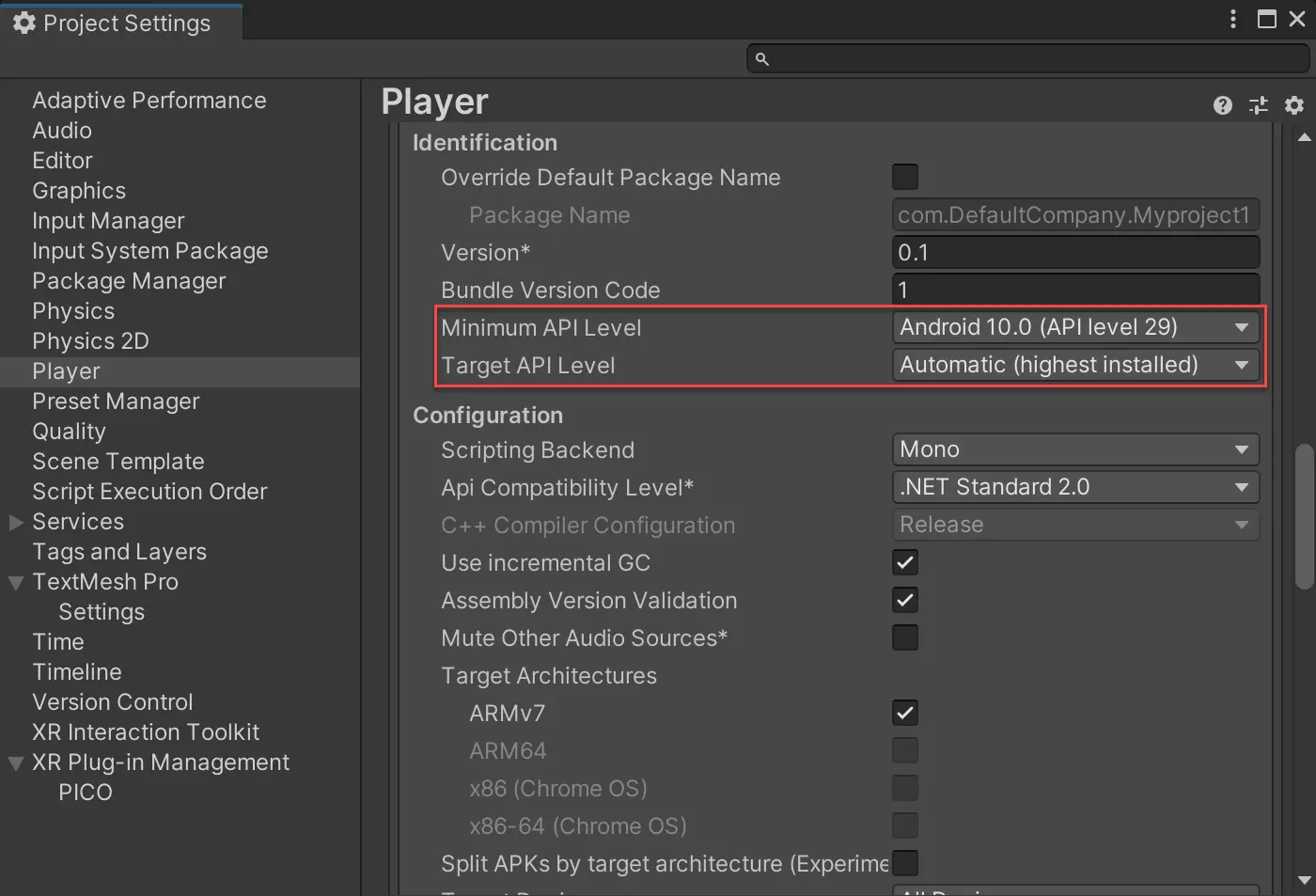
Task: Disable the Use incremental GC checkbox
Action: pyautogui.click(x=905, y=562)
